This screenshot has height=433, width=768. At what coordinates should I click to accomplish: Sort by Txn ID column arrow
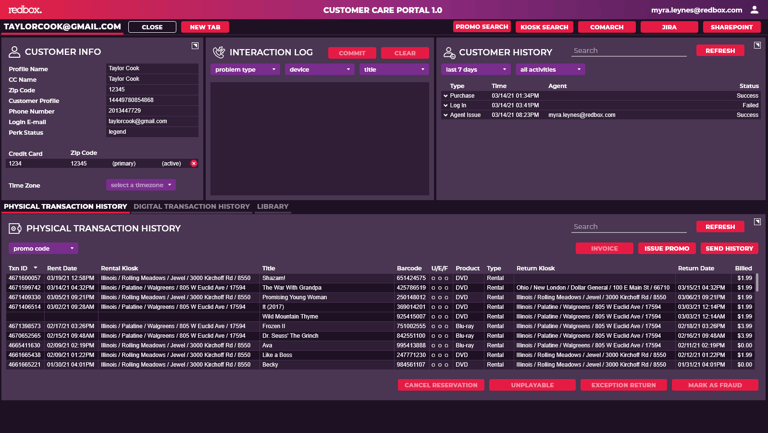[35, 268]
